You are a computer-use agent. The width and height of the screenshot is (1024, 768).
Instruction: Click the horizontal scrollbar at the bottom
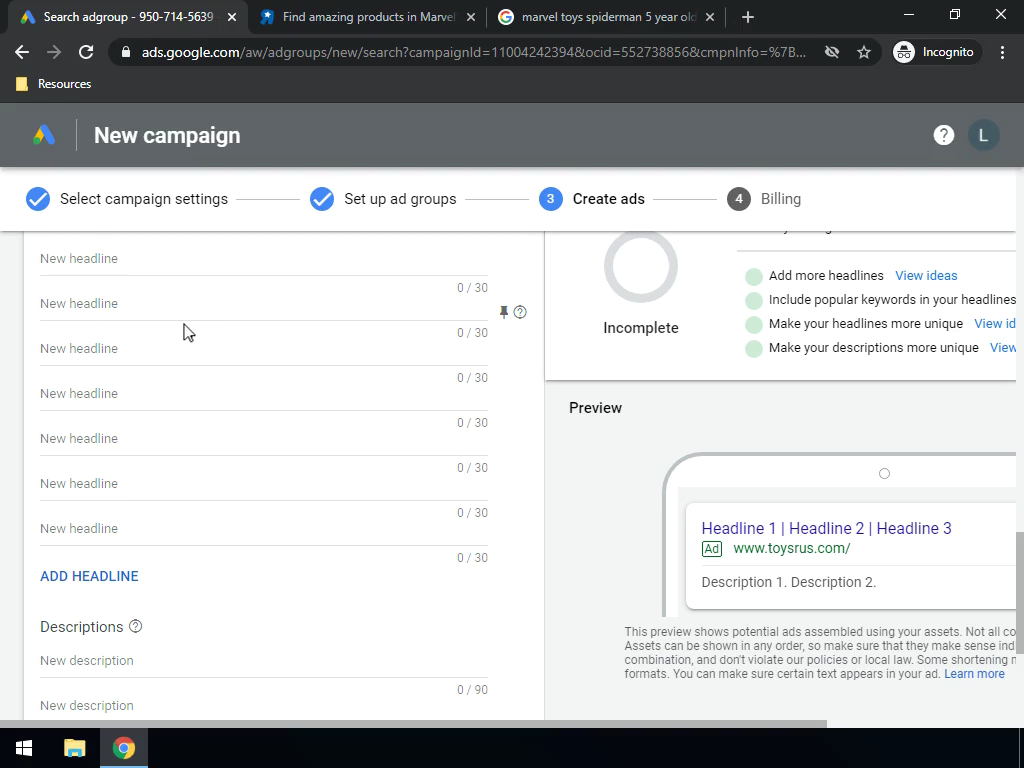tap(413, 724)
